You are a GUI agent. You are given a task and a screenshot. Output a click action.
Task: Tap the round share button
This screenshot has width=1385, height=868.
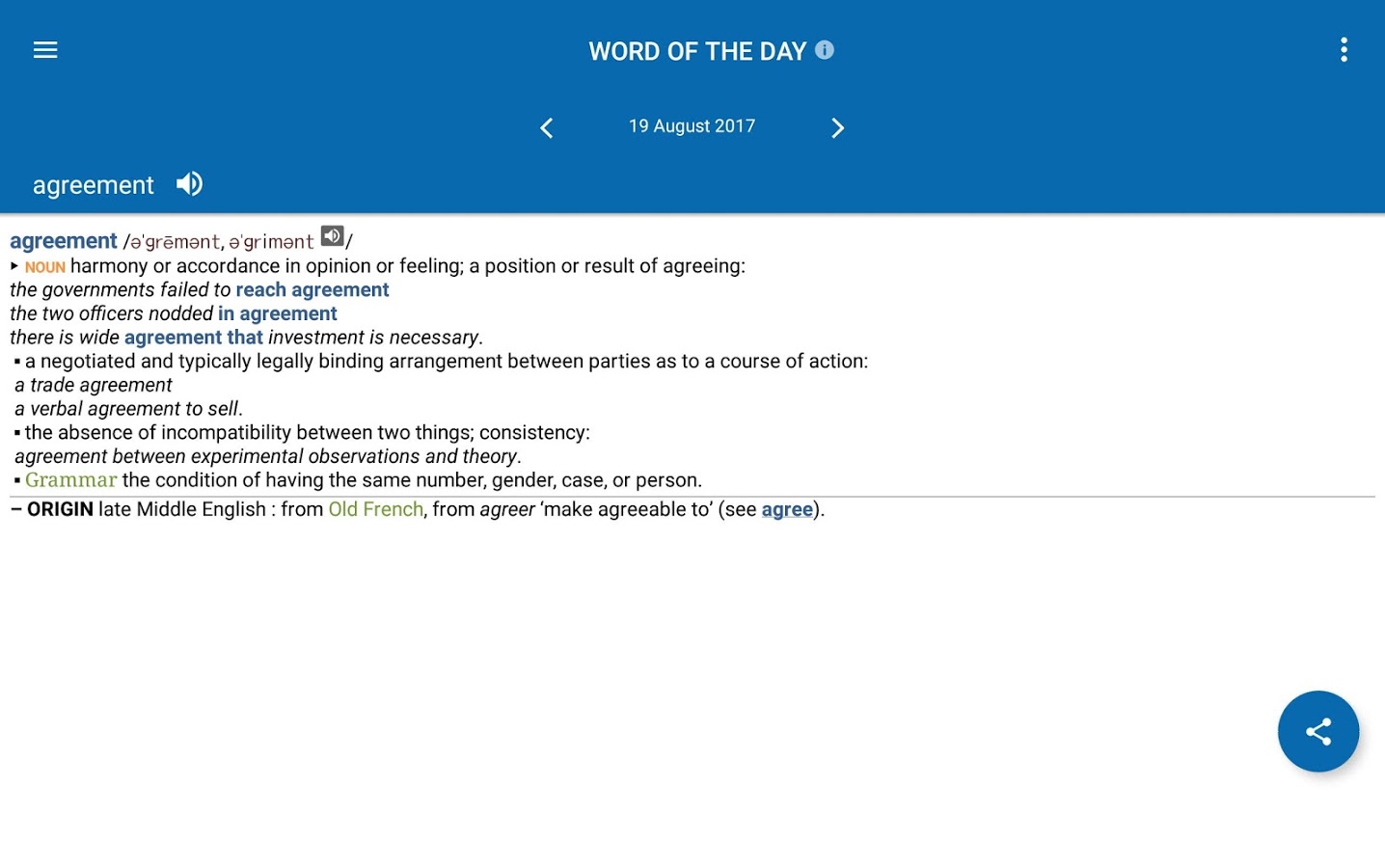point(1318,731)
